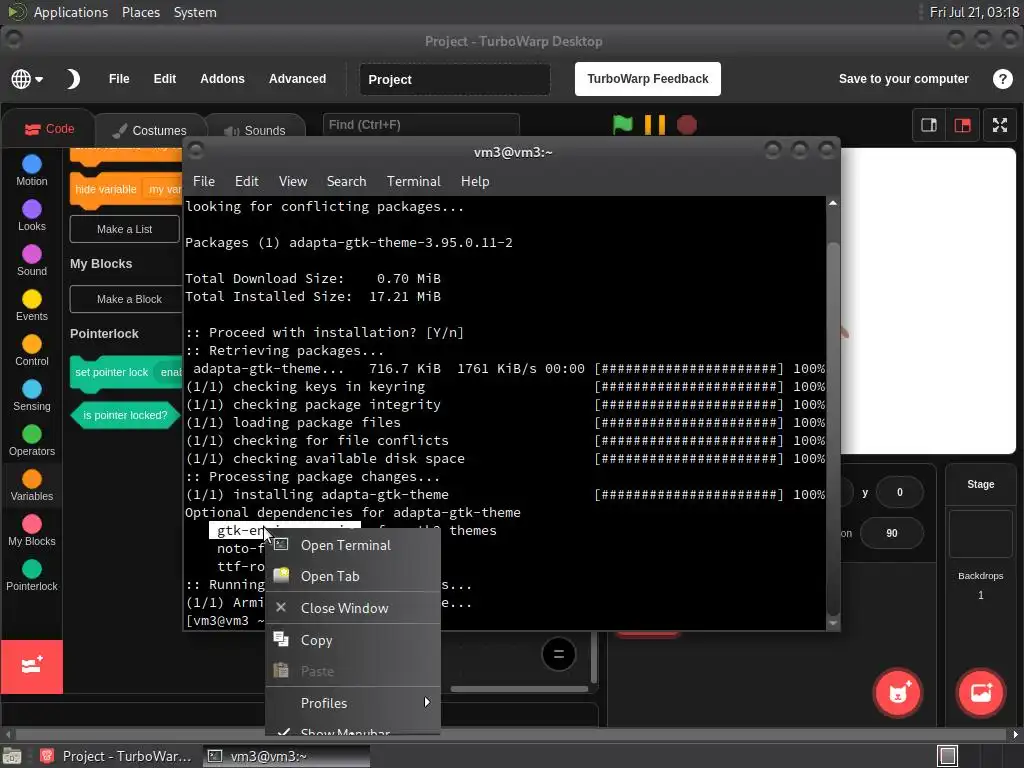Screen dimensions: 1024x768
Task: Select the My Blocks category circle
Action: coord(31,524)
